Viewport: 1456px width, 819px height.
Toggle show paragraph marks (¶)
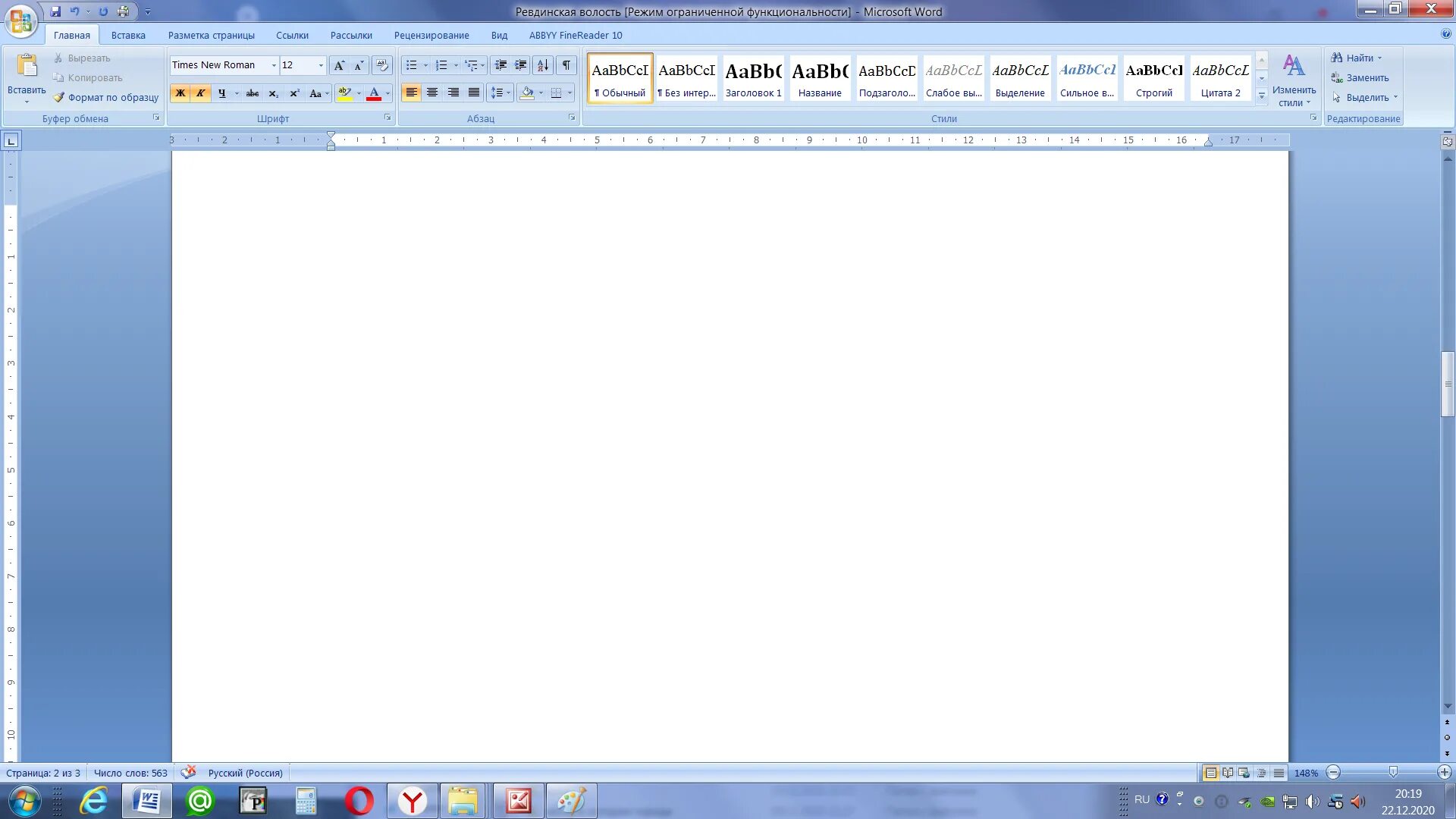566,65
